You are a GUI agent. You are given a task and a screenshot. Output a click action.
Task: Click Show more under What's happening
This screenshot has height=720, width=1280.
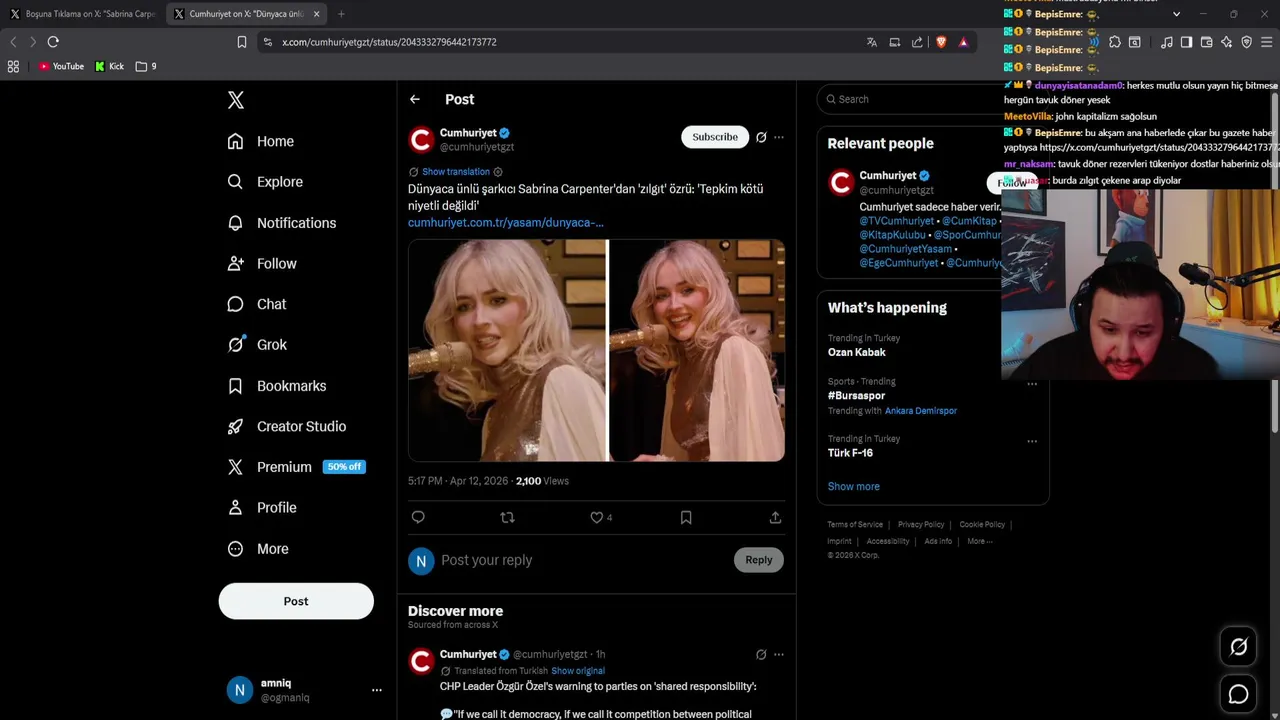pyautogui.click(x=854, y=486)
